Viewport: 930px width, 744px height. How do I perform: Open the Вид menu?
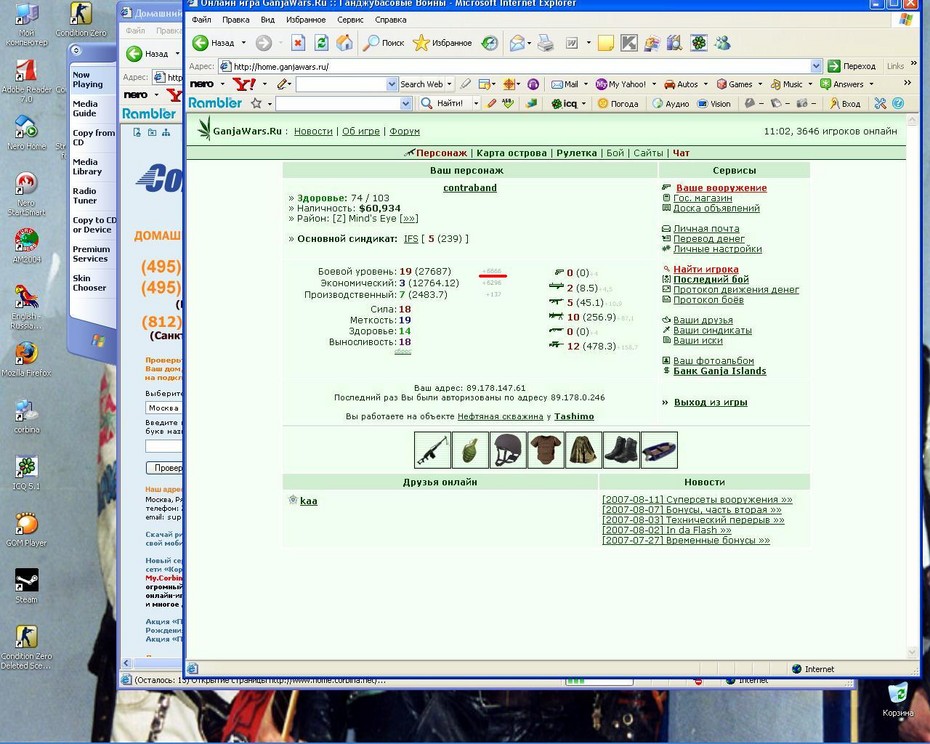267,20
